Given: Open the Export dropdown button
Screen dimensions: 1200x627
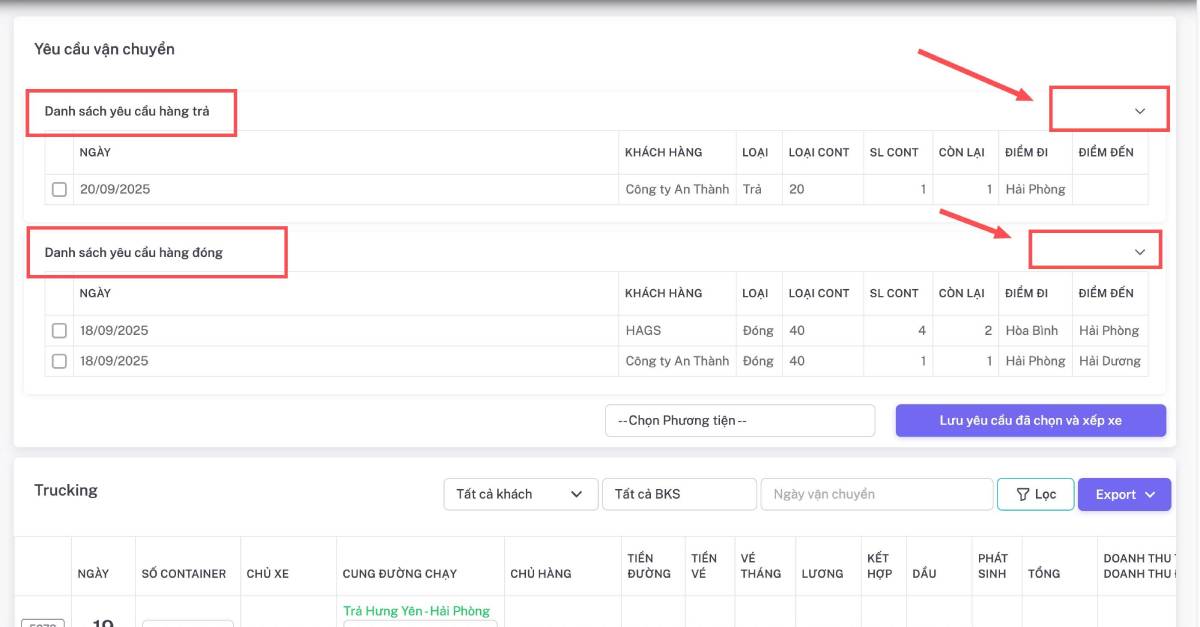Looking at the screenshot, I should (x=1123, y=494).
